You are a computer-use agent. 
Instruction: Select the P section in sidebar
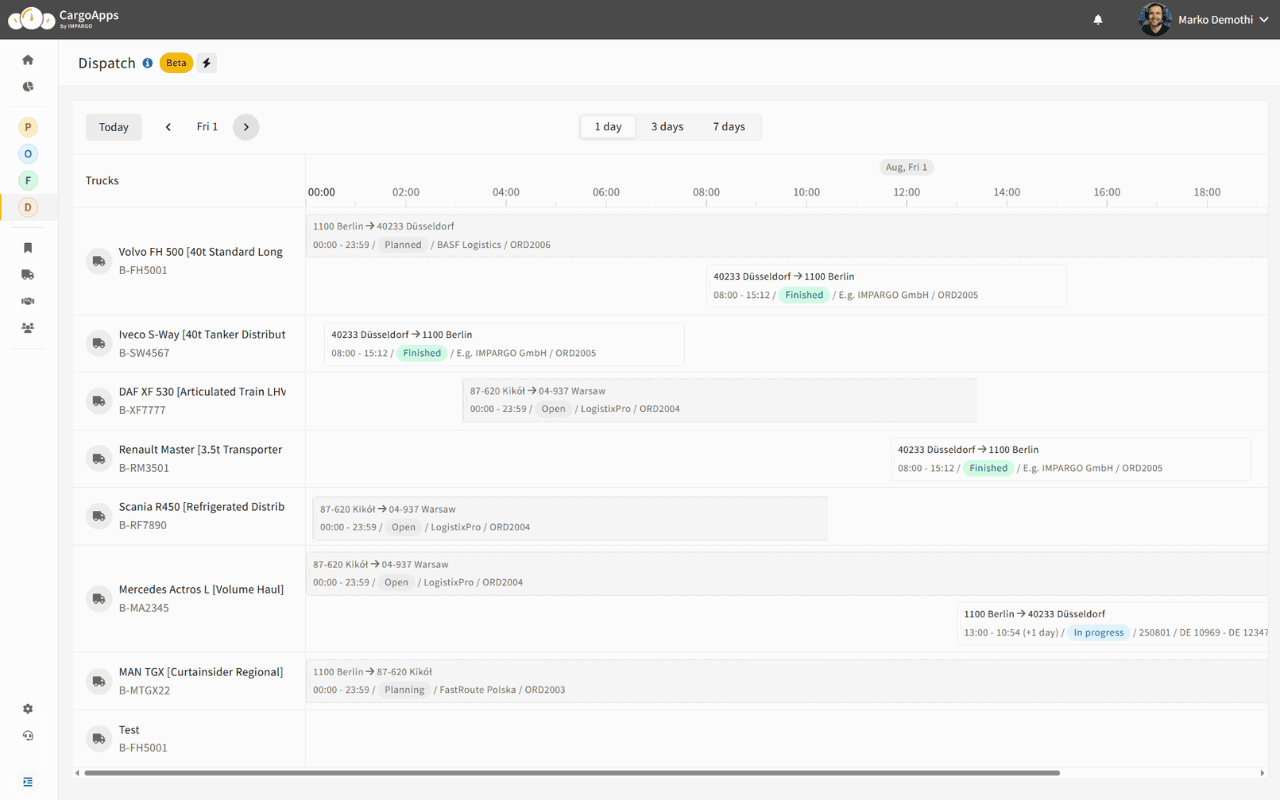tap(27, 127)
